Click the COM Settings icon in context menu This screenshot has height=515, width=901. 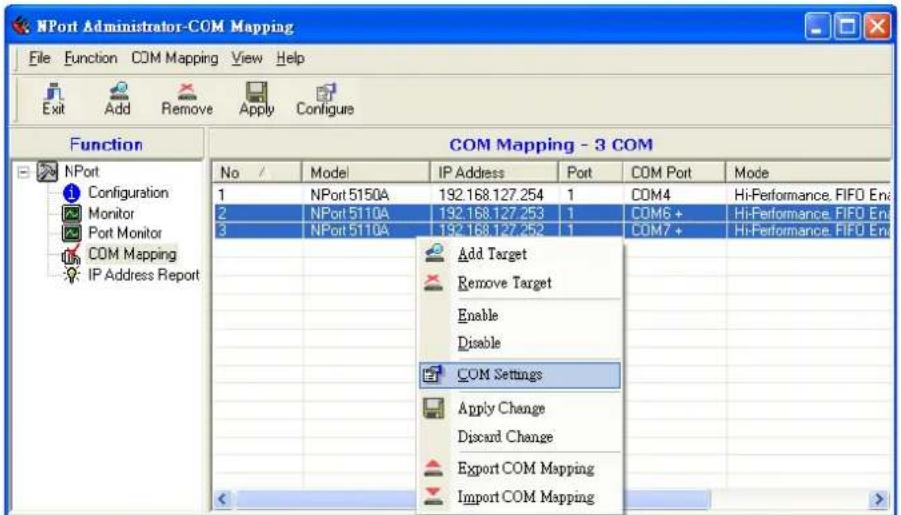coord(433,374)
